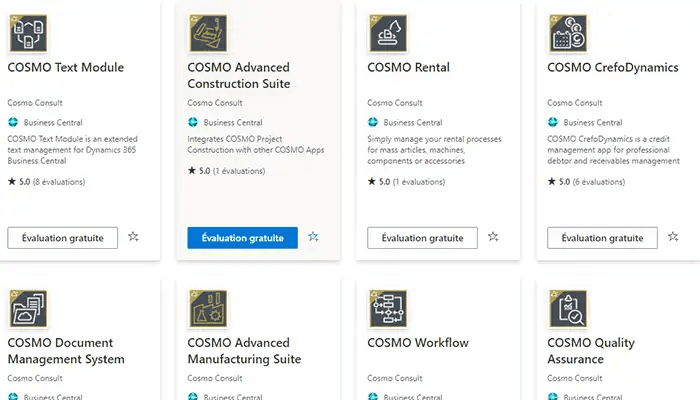Image resolution: width=700 pixels, height=400 pixels.
Task: Click Évaluation gratuite for COSMO Rental
Action: pos(422,237)
